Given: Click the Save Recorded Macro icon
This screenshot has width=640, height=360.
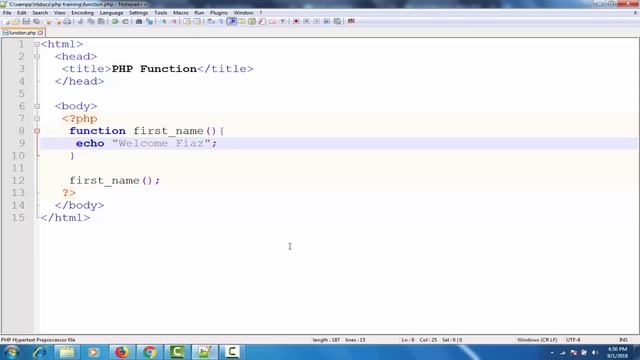Looking at the screenshot, I should pos(337,21).
